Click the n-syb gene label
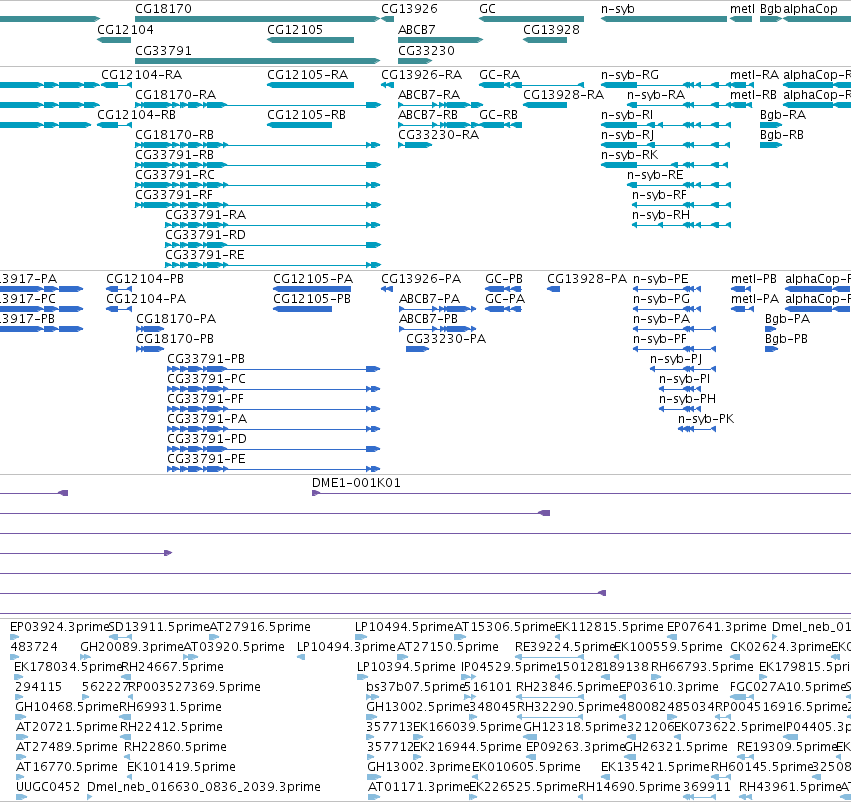This screenshot has width=851, height=802. (617, 9)
